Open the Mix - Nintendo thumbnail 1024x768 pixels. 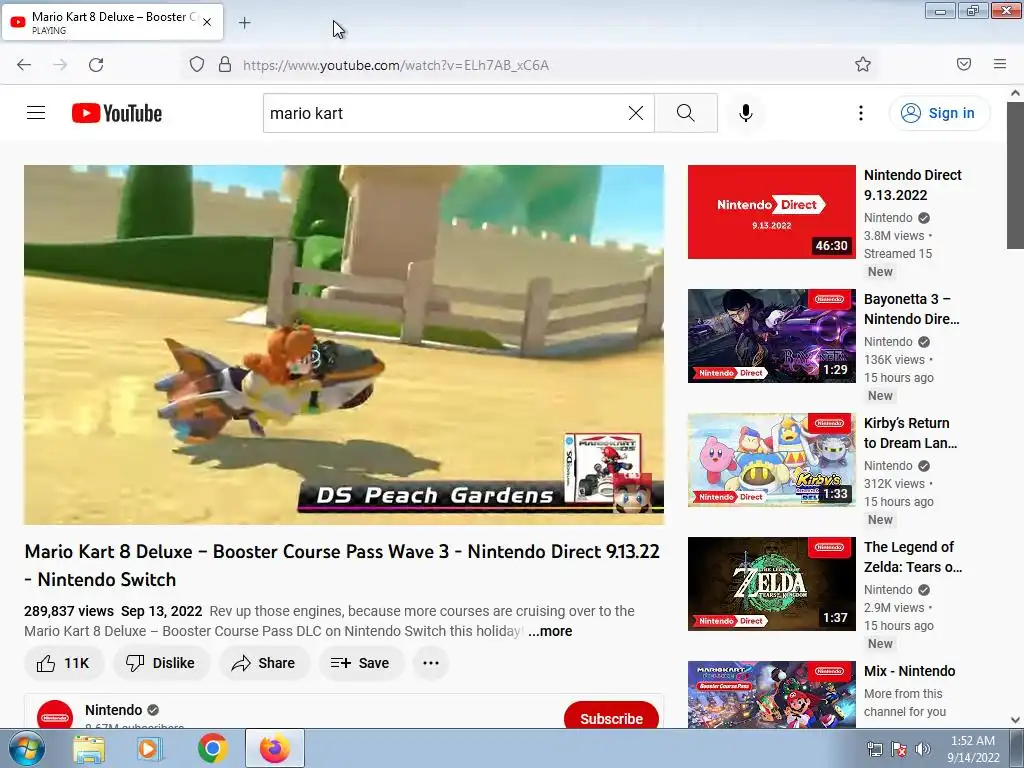[771, 695]
